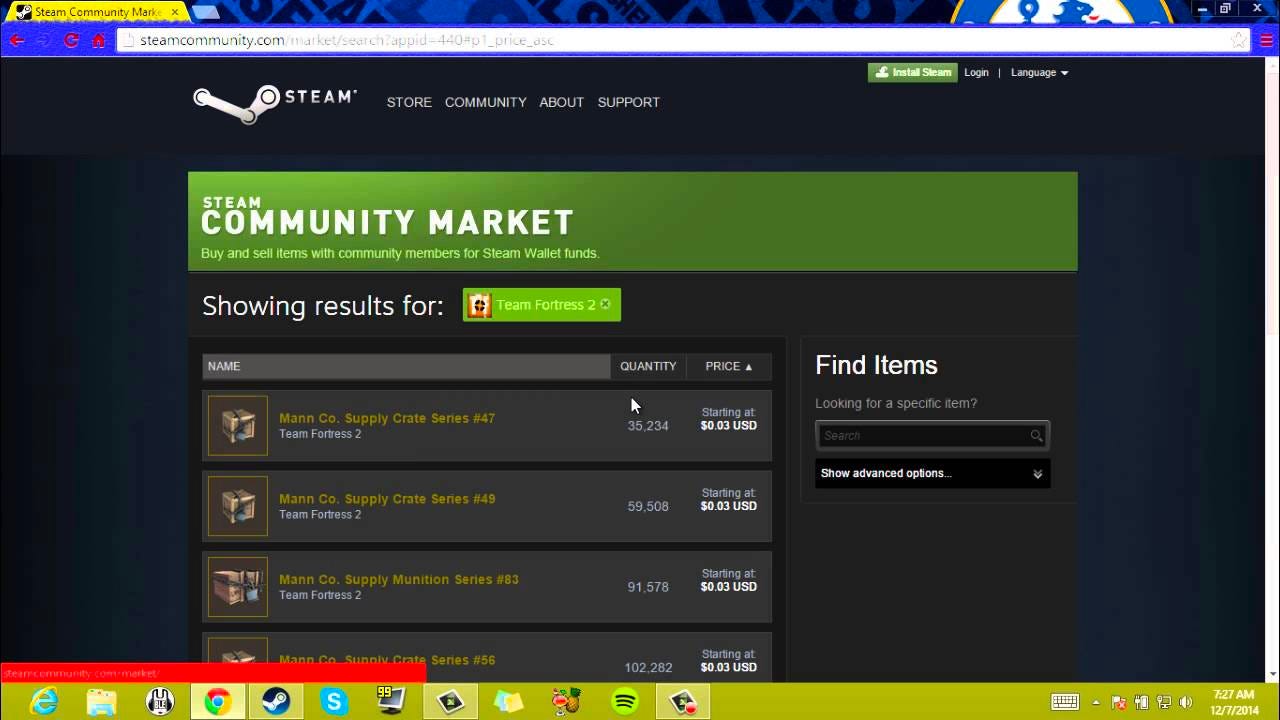Open the Language dropdown
The image size is (1280, 720).
(1039, 72)
